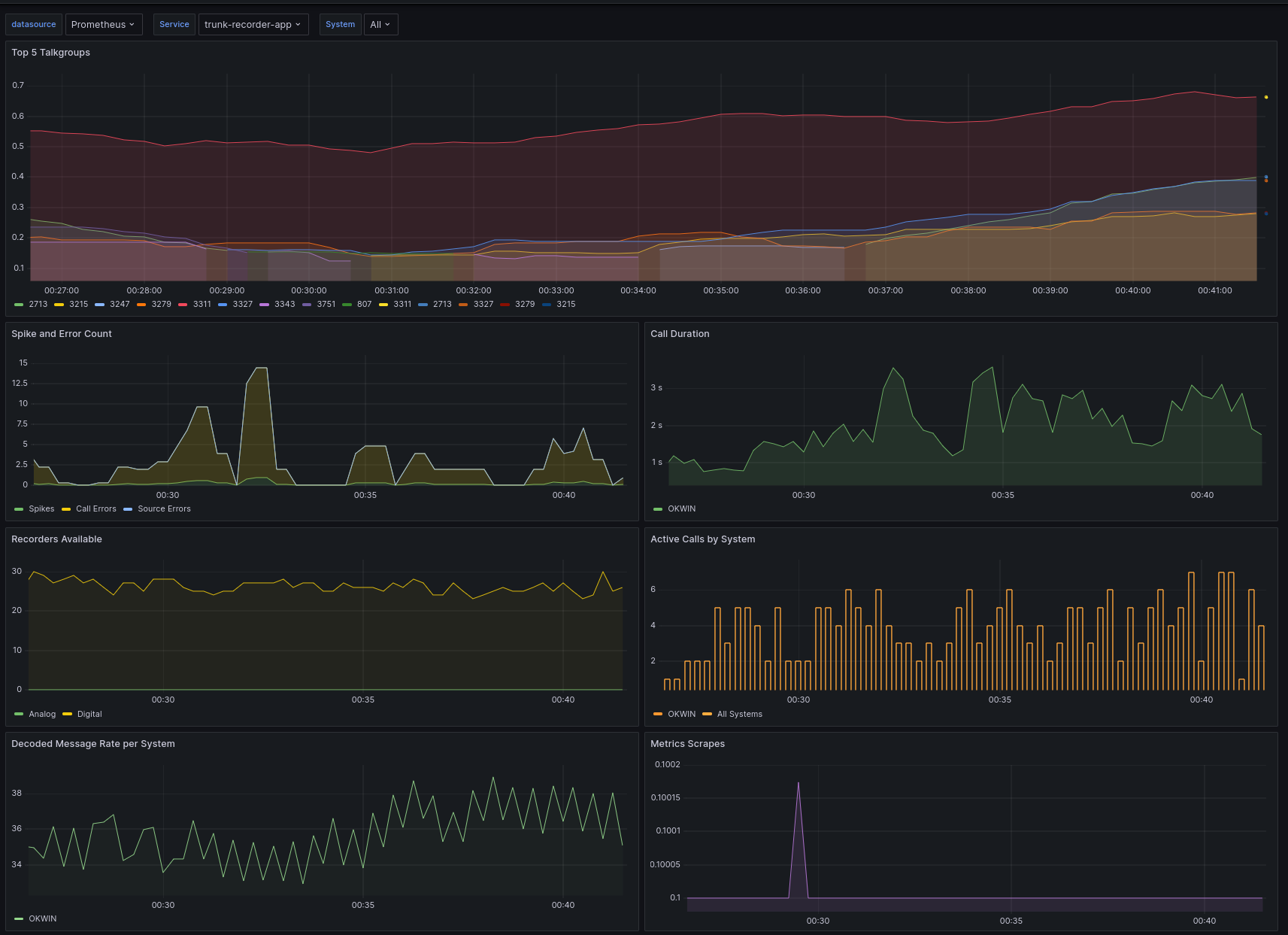Open the Recorders Available panel title
1288x935 pixels.
coord(56,539)
